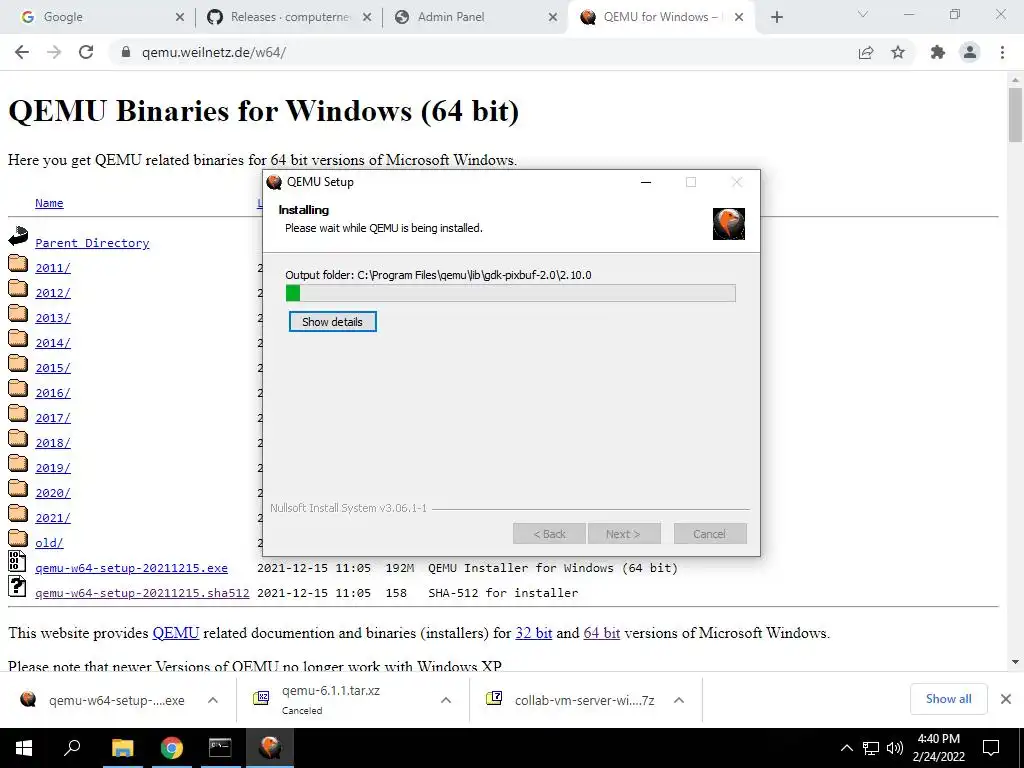This screenshot has height=768, width=1024.
Task: Open the Chrome profile avatar
Action: pyautogui.click(x=970, y=52)
